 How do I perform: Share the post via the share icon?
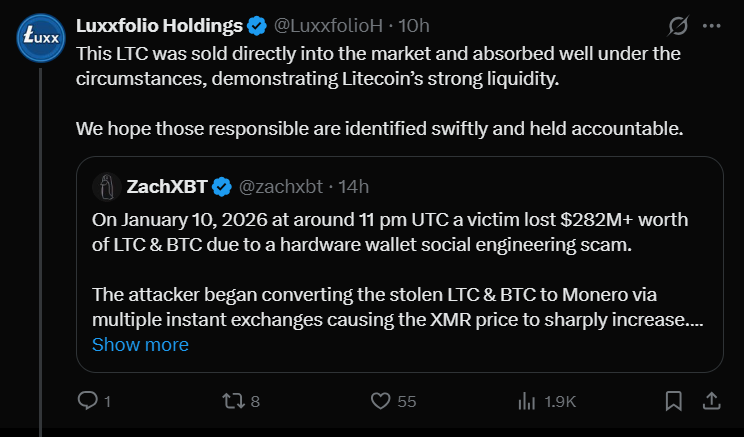(x=711, y=401)
